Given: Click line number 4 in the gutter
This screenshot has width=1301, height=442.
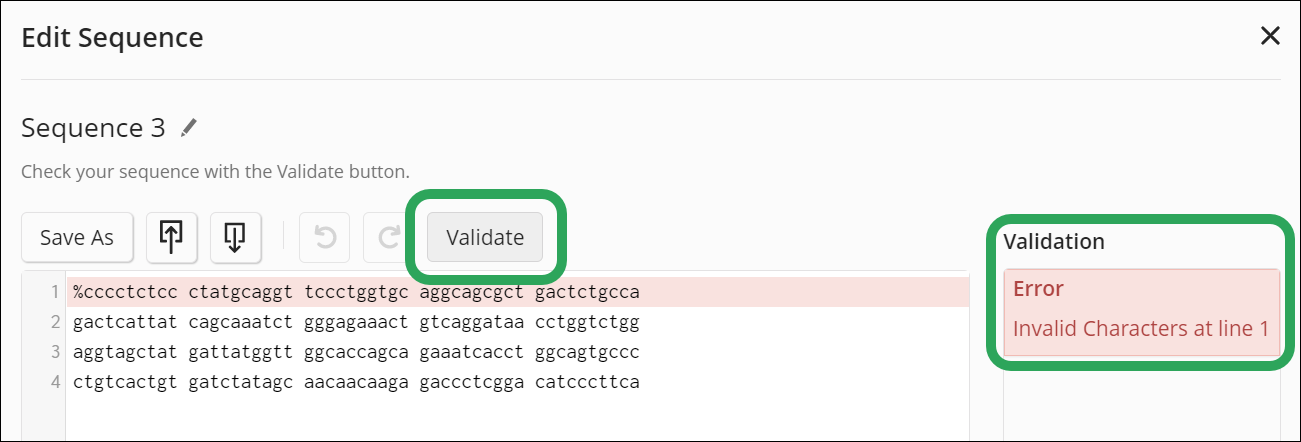Looking at the screenshot, I should click(x=56, y=383).
